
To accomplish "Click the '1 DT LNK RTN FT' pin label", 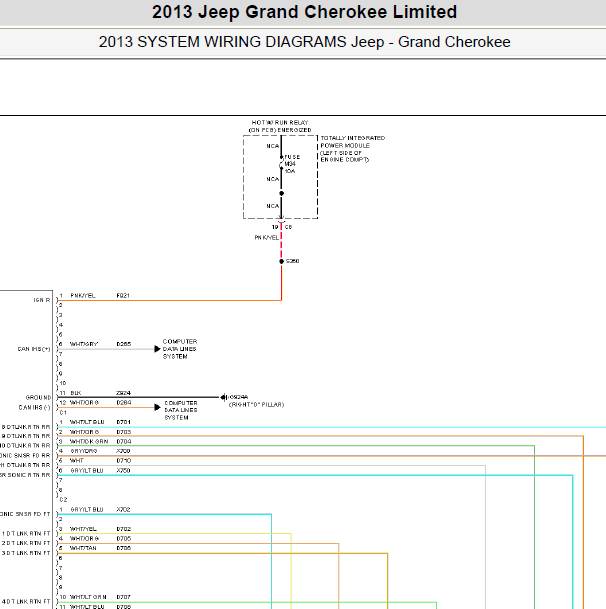I will (x=26, y=533).
